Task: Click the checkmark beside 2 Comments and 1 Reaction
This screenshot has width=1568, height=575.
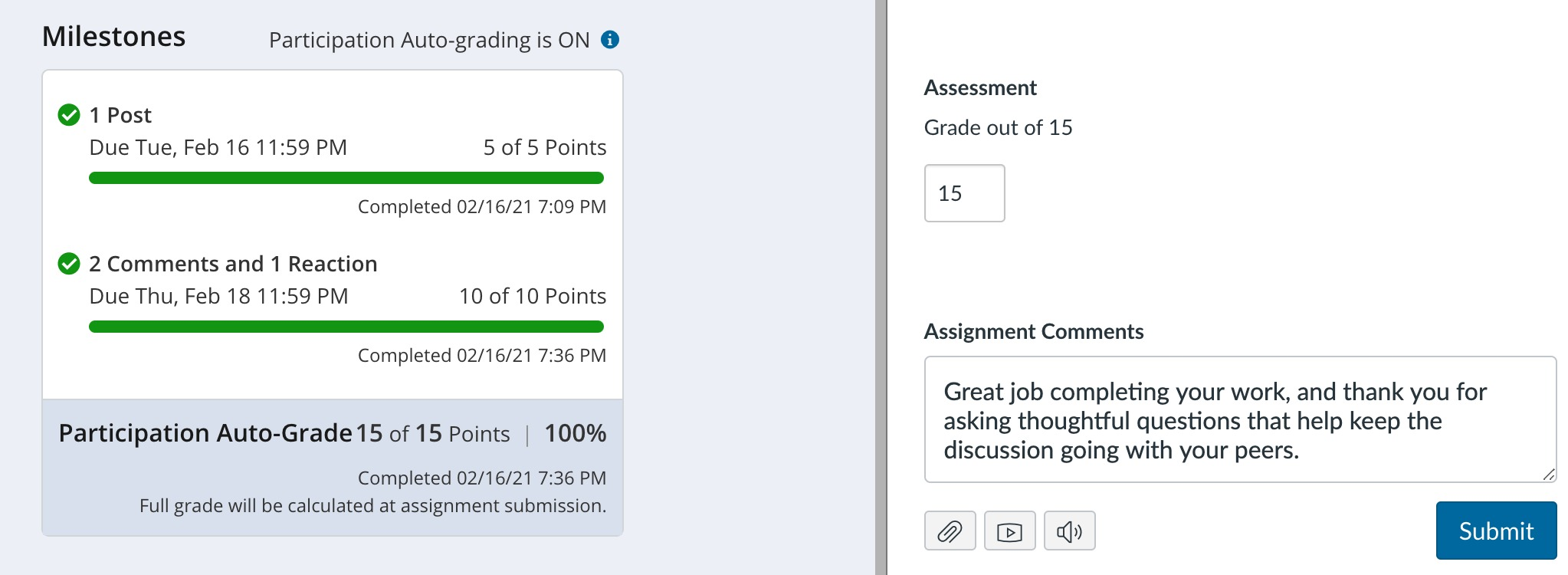Action: (x=68, y=264)
